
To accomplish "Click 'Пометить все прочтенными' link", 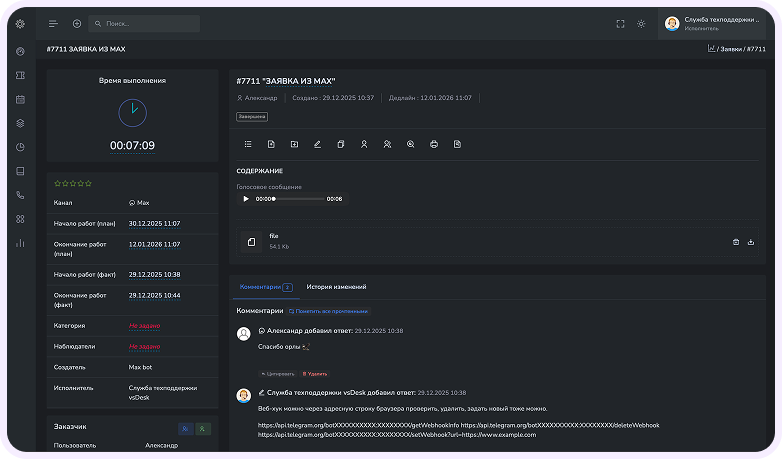I will point(328,311).
